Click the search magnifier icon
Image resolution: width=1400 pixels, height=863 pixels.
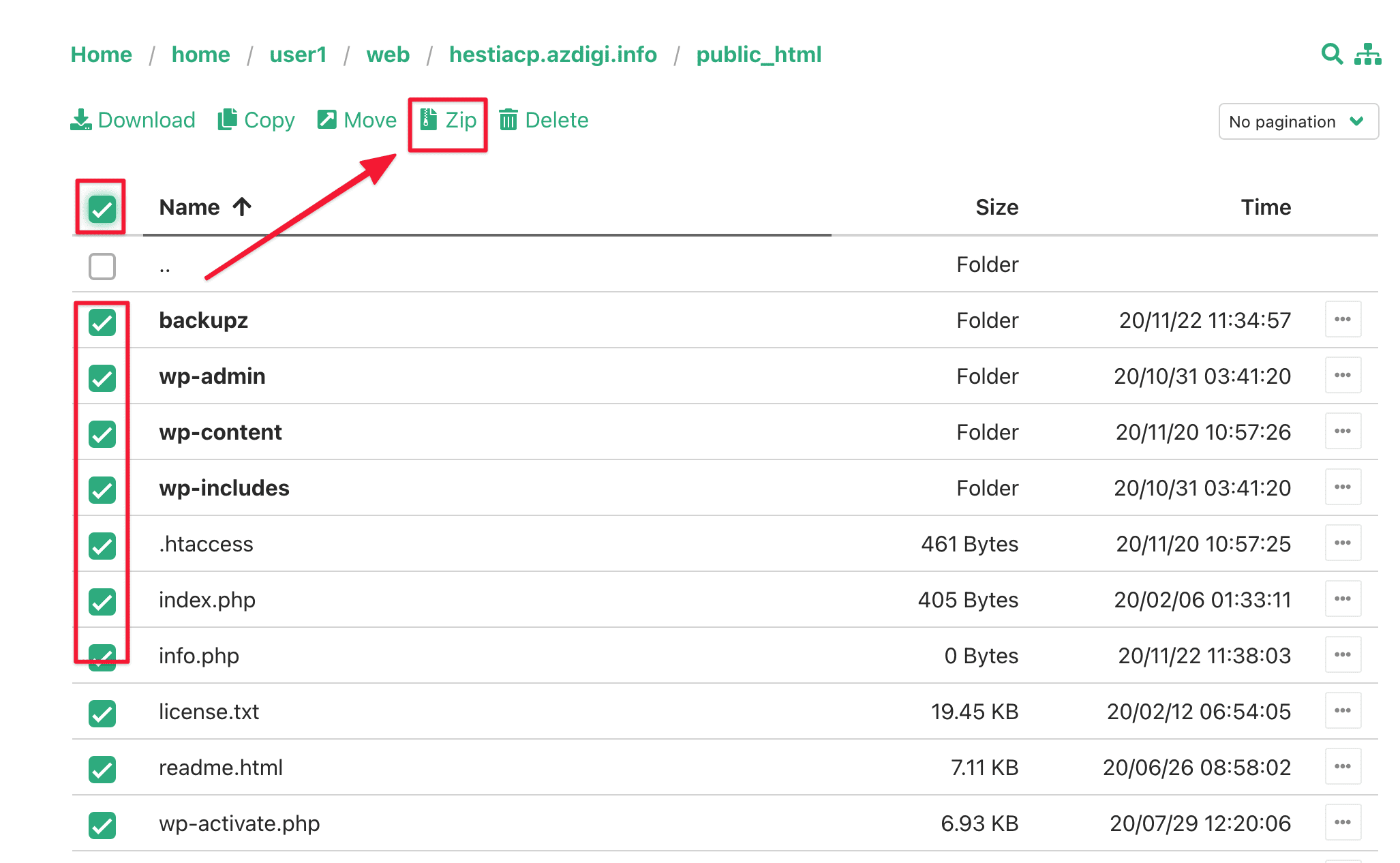tap(1331, 54)
